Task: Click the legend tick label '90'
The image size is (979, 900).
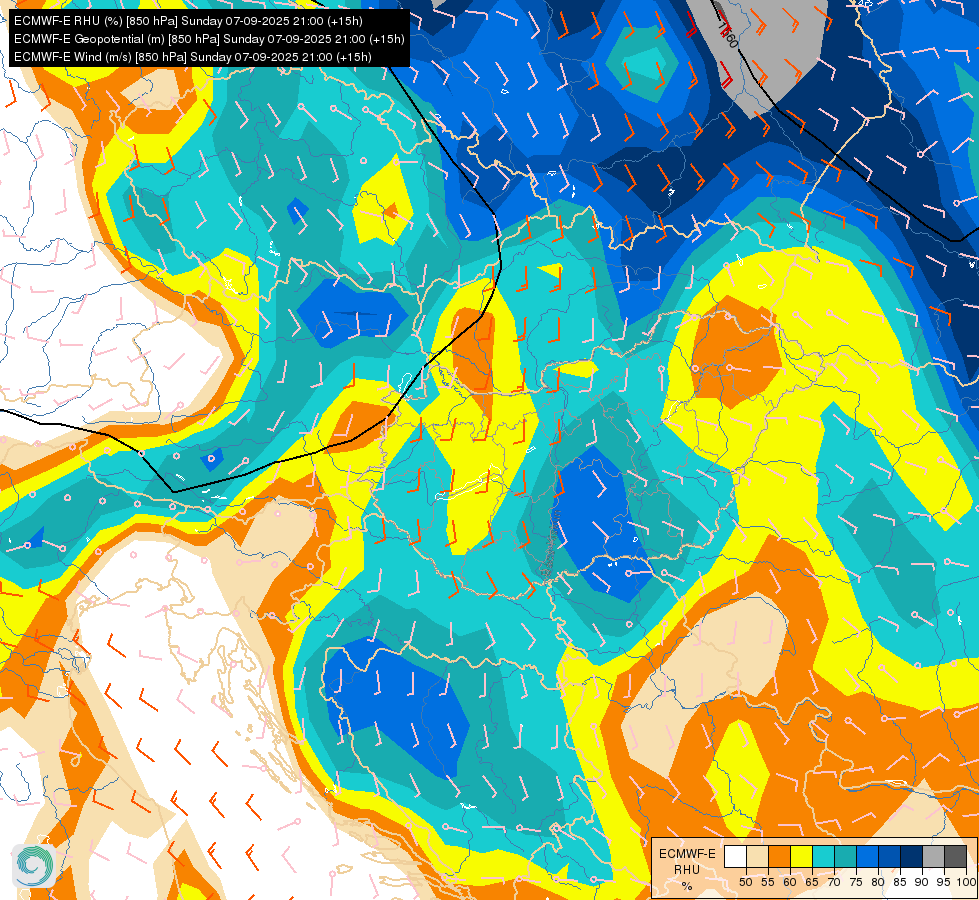Action: click(x=922, y=882)
